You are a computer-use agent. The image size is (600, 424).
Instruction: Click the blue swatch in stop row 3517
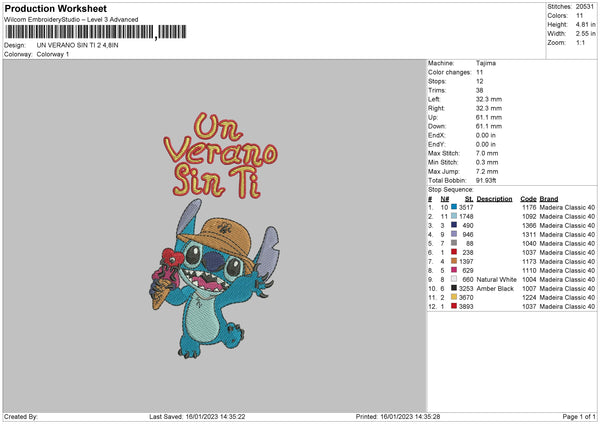pyautogui.click(x=454, y=207)
